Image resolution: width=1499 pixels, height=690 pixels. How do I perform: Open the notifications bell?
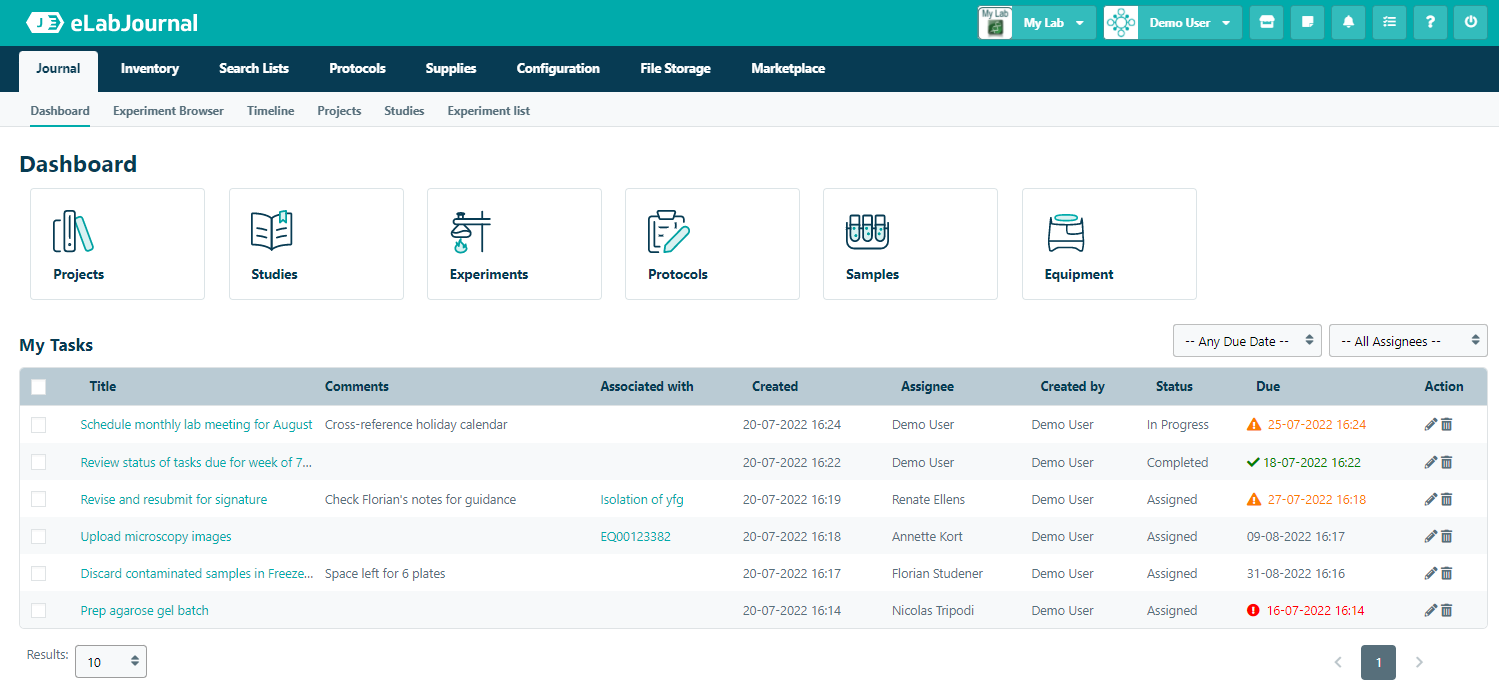(x=1348, y=21)
